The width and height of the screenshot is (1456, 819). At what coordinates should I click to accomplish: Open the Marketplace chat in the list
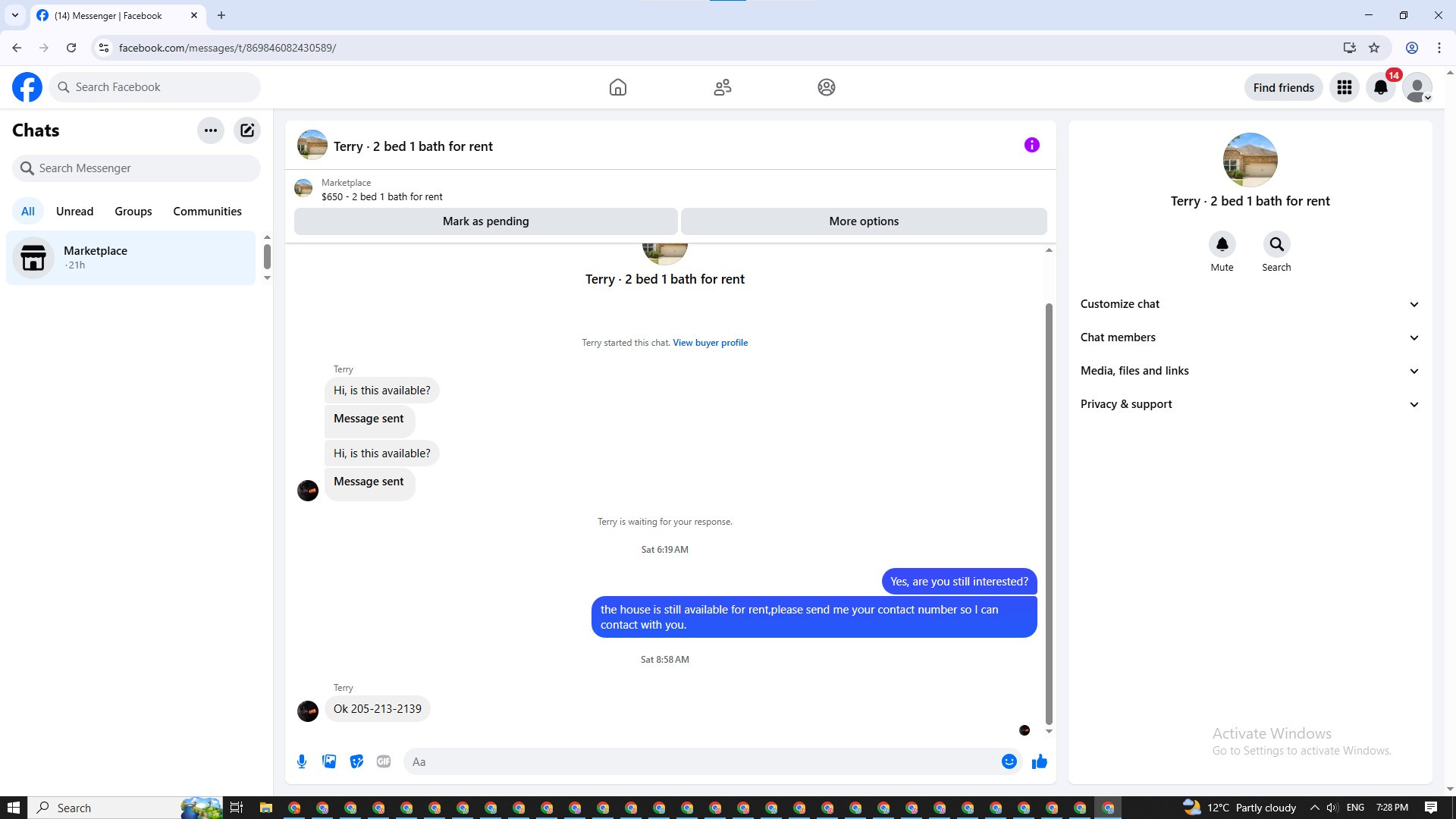tap(130, 258)
